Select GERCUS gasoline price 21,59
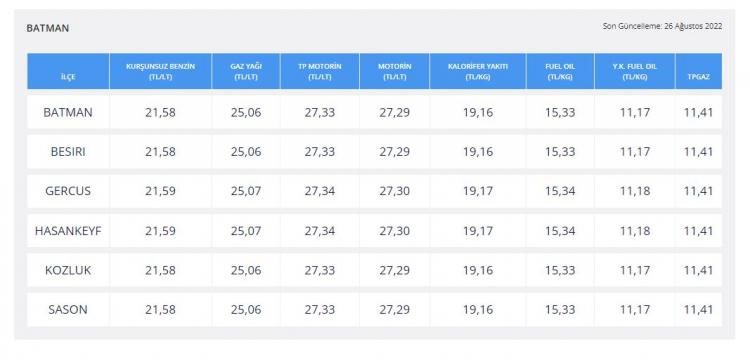 160,191
